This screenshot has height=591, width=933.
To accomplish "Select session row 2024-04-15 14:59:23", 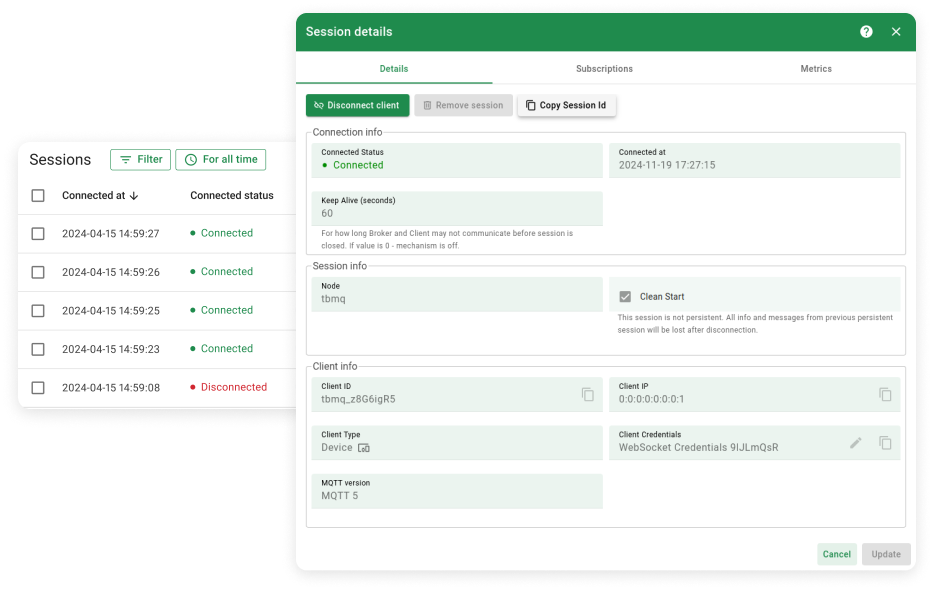I will [38, 349].
